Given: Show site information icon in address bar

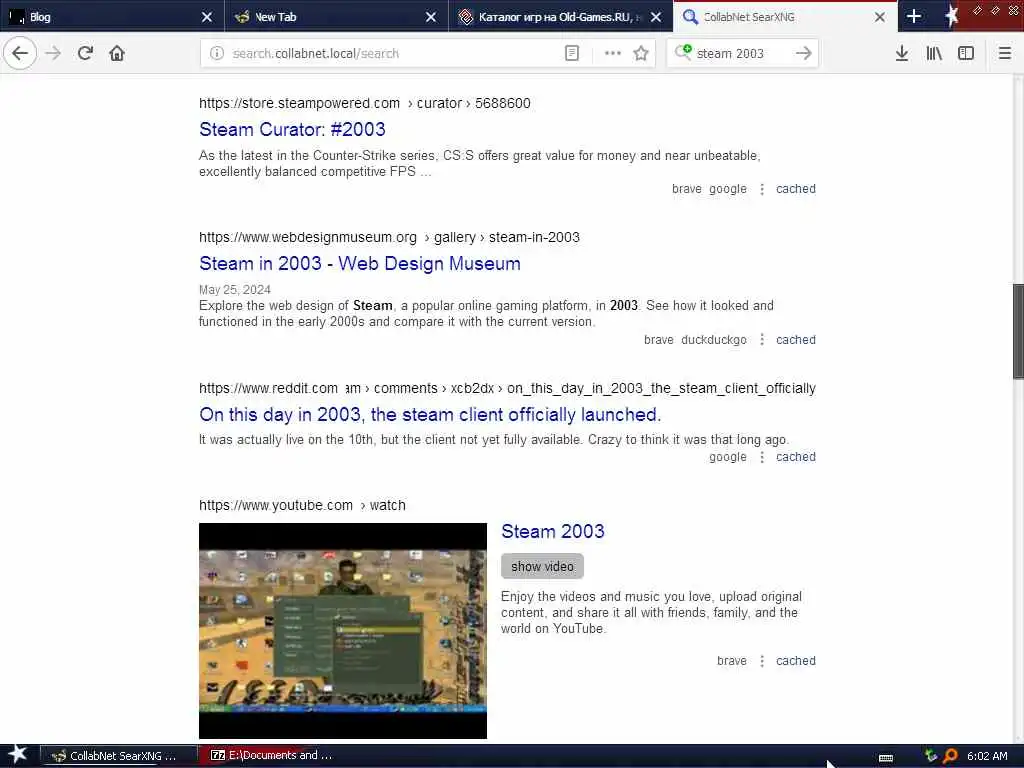Looking at the screenshot, I should [x=217, y=53].
